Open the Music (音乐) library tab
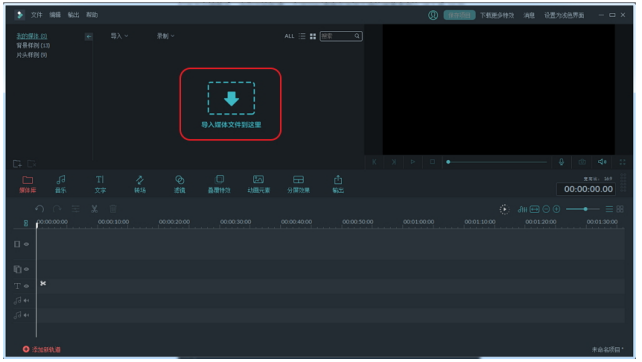This screenshot has height=362, width=642. pyautogui.click(x=61, y=184)
